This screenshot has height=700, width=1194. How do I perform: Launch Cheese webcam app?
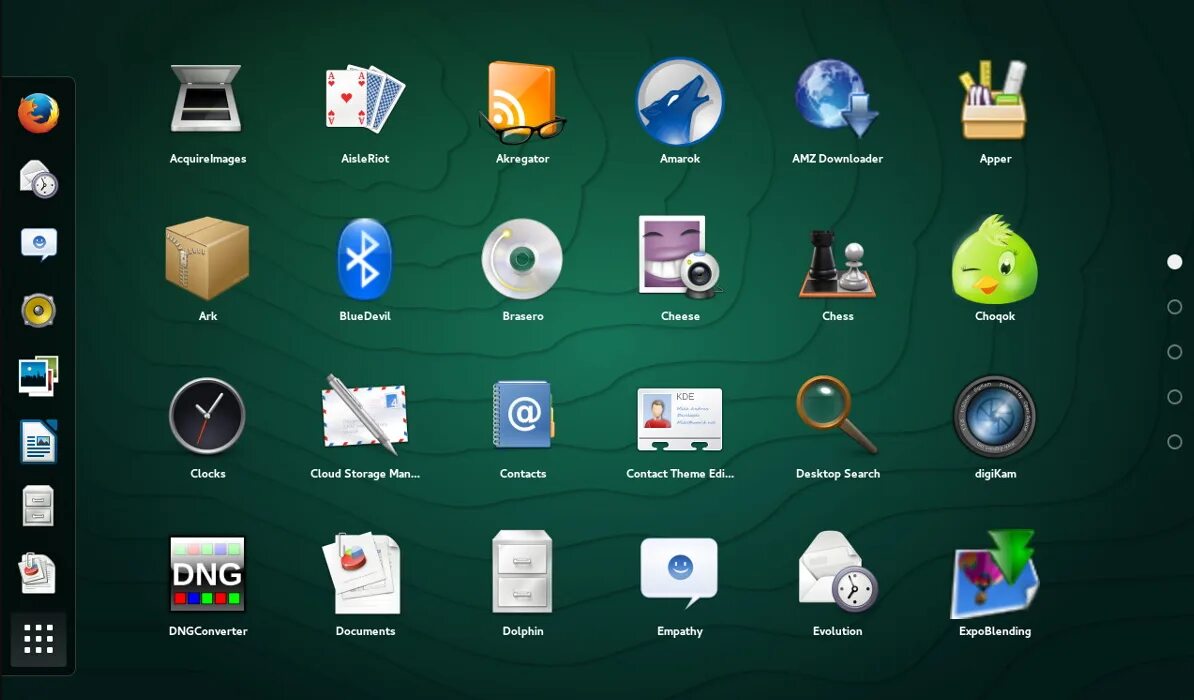[679, 257]
